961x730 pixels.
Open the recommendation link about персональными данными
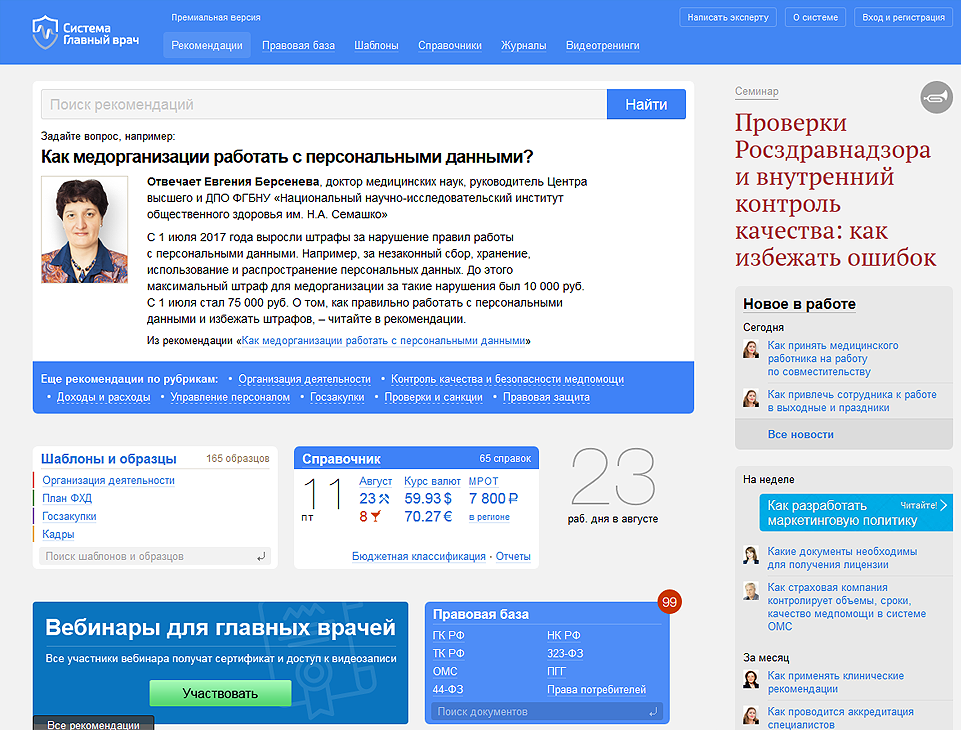pyautogui.click(x=384, y=341)
